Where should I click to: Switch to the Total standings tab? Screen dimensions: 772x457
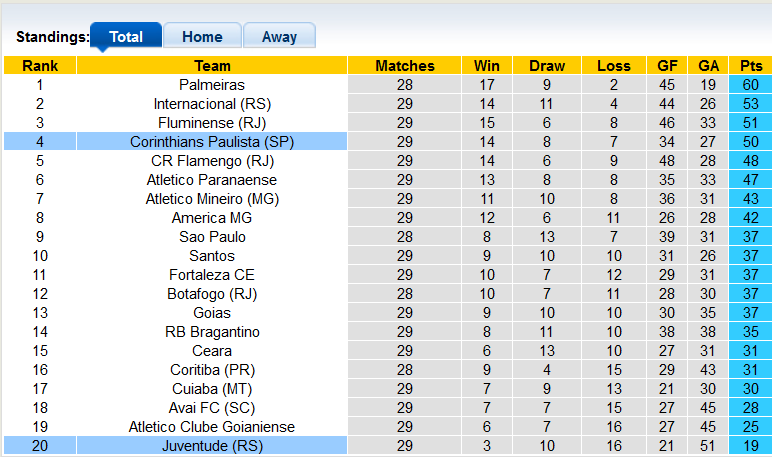pos(126,37)
